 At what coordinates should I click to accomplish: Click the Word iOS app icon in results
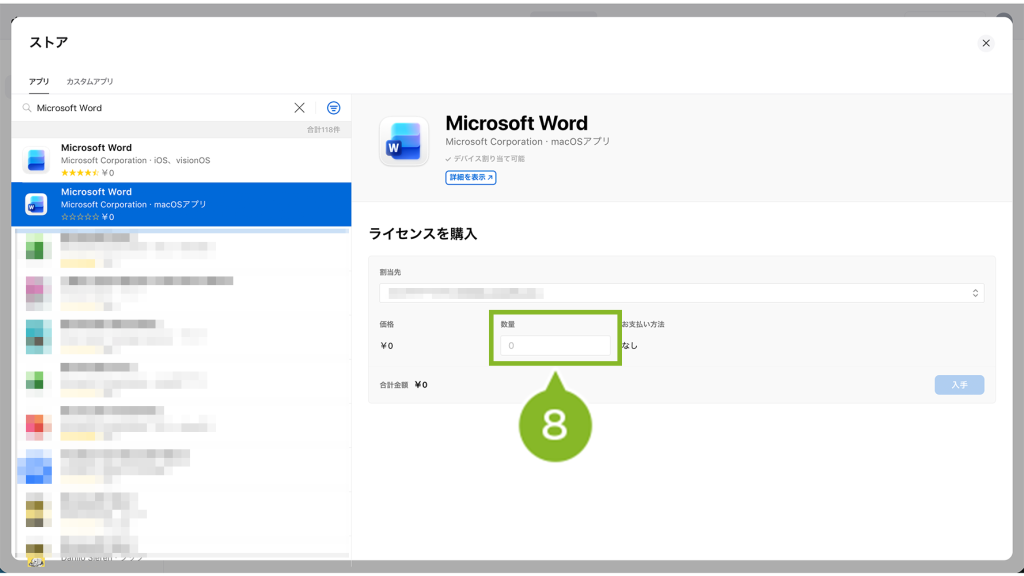[36, 160]
